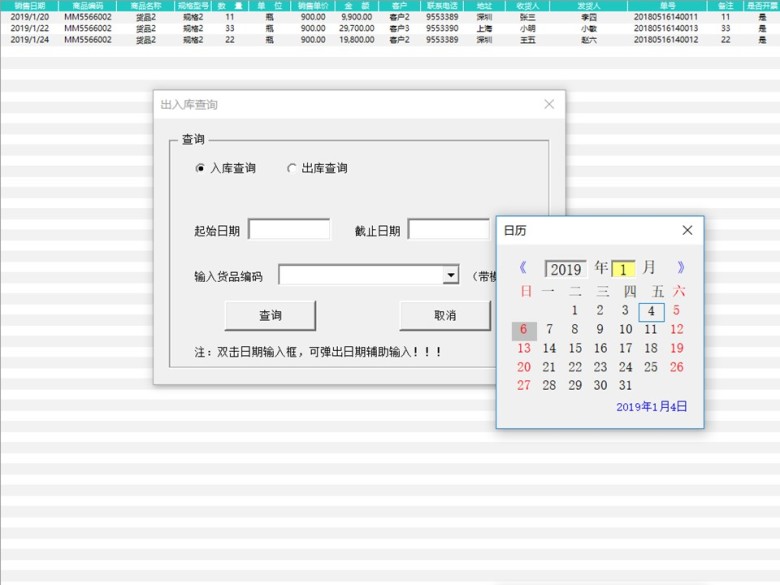The image size is (780, 585).
Task: Open the 输入货品编码 dropdown arrow
Action: pos(451,275)
